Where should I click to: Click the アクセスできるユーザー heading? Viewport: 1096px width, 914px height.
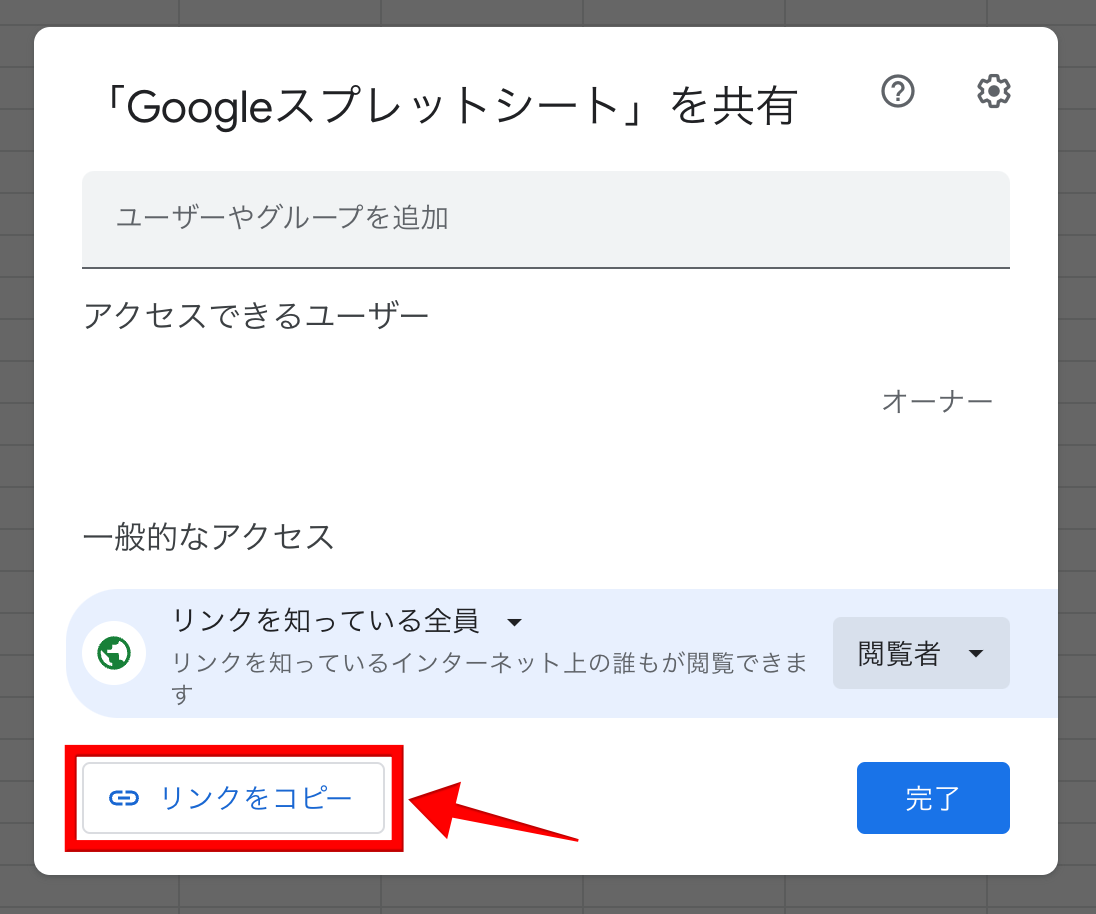click(x=256, y=316)
